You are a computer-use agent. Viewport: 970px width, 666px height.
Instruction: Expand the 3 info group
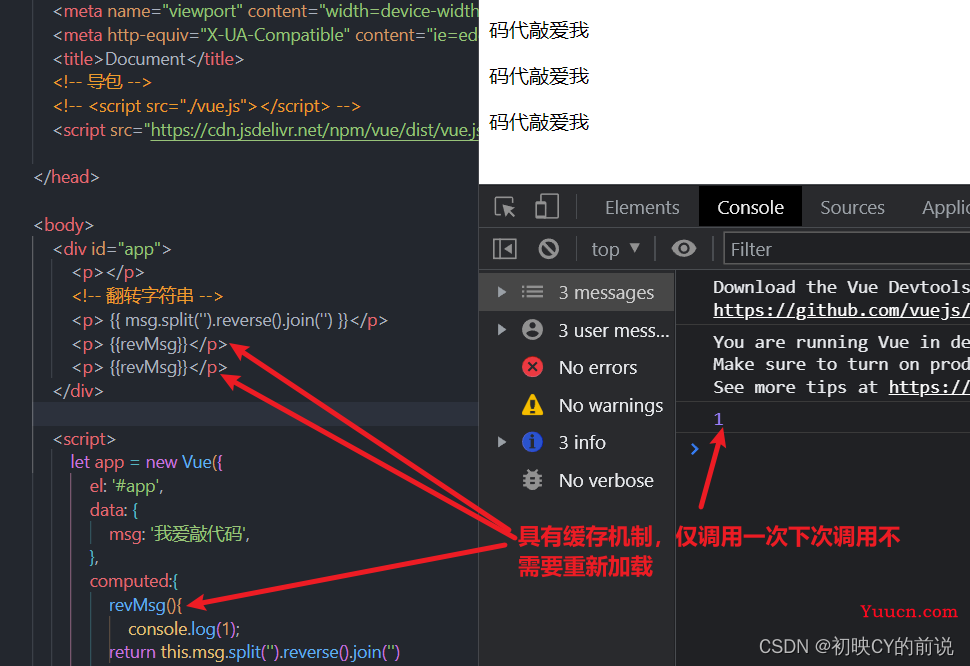click(x=502, y=442)
